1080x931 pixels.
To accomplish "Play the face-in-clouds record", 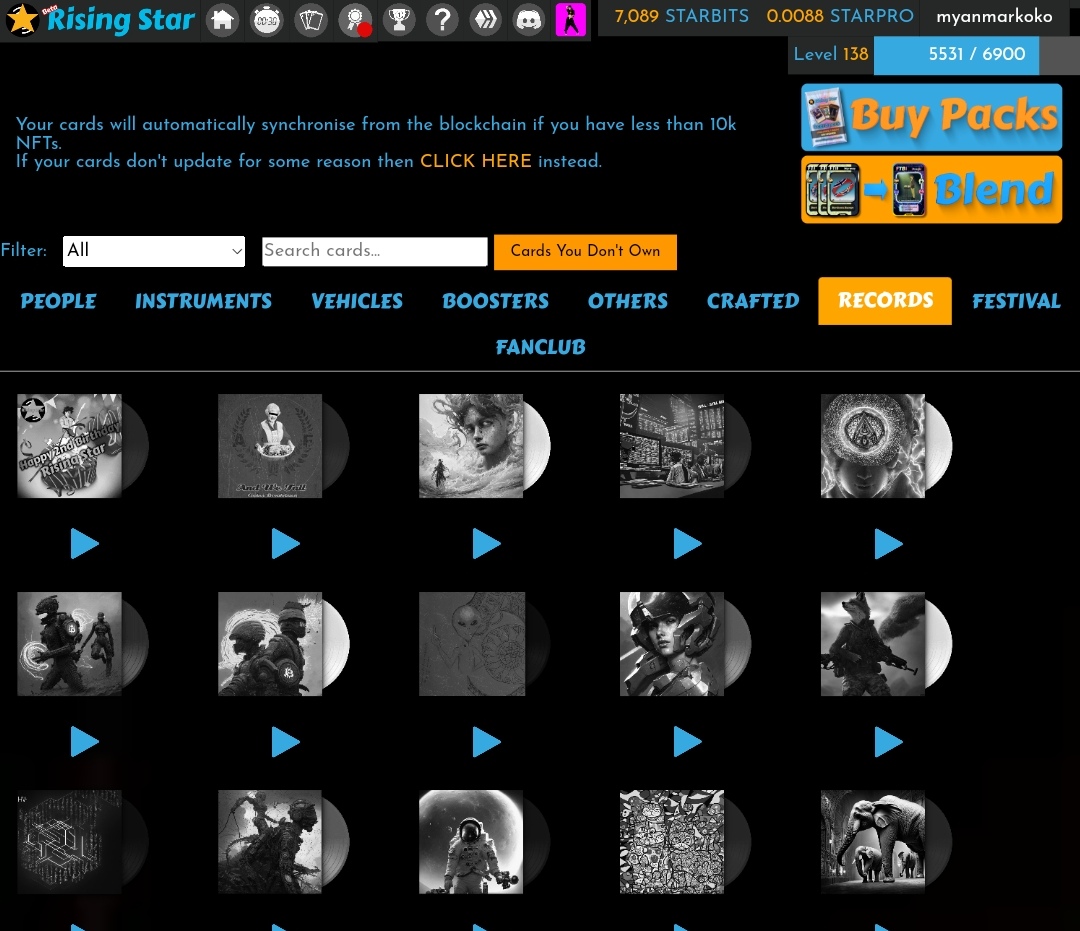I will [487, 544].
